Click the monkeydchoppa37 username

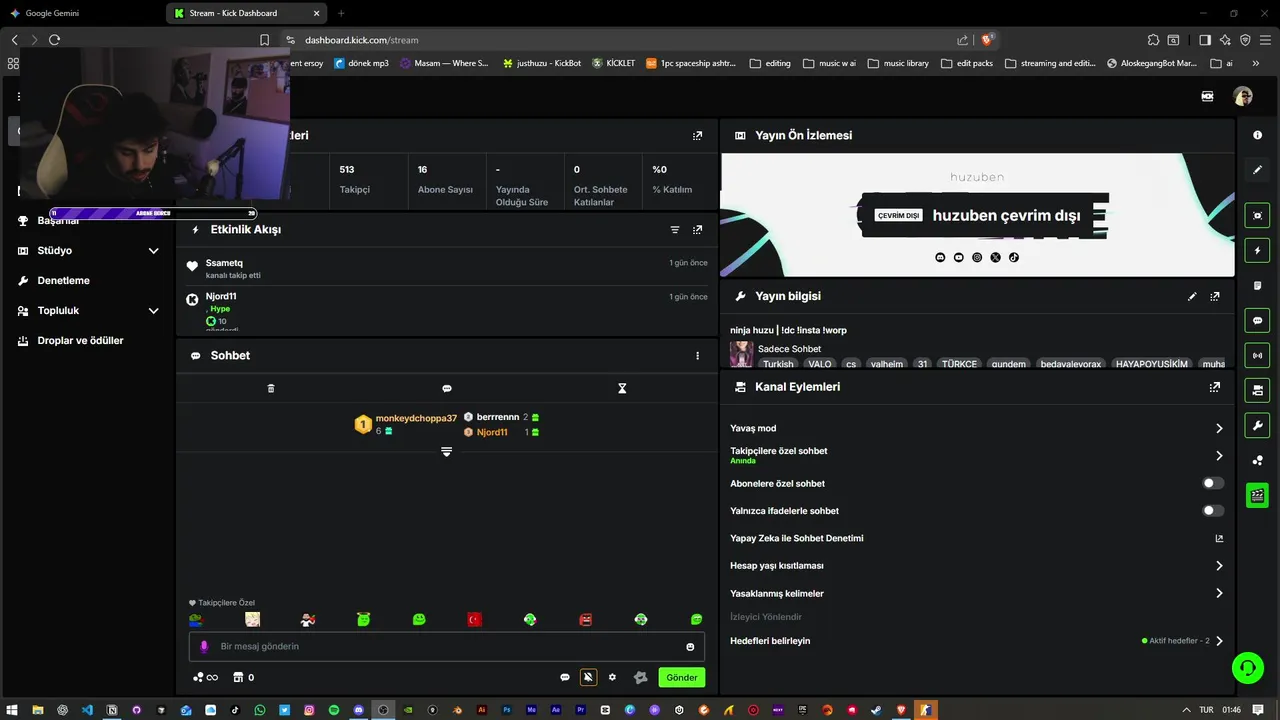pos(416,418)
